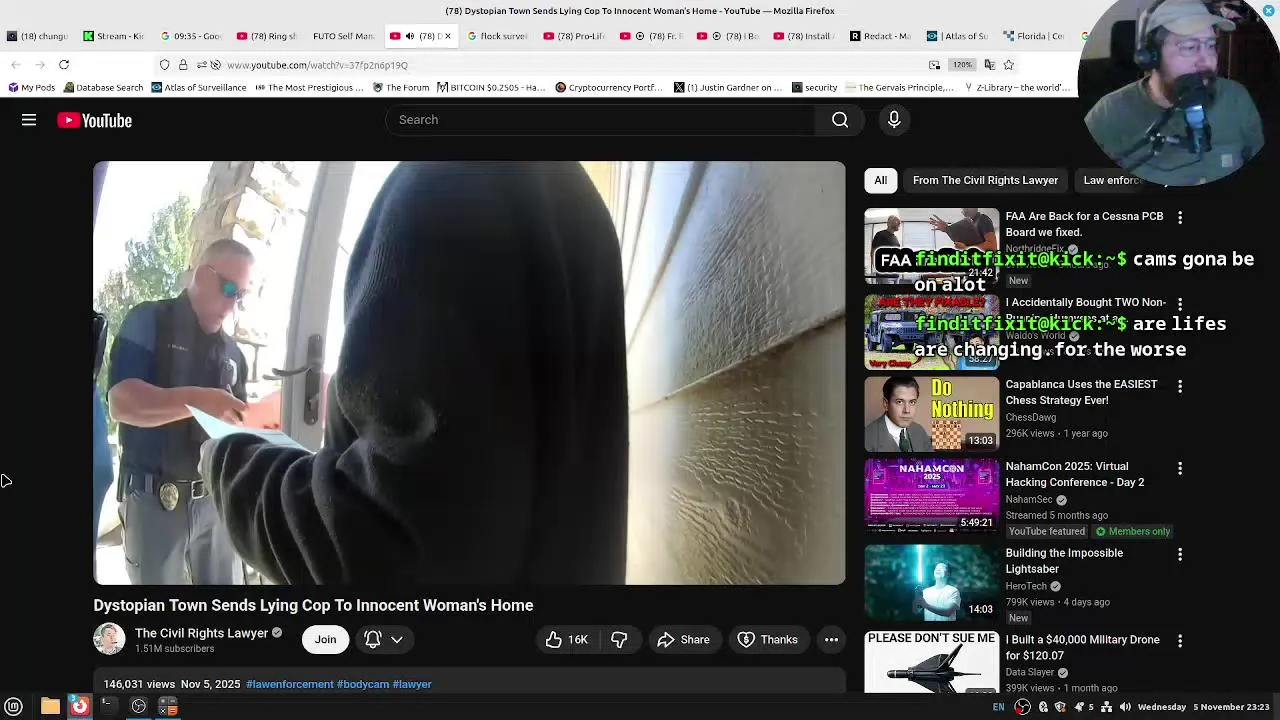Image resolution: width=1280 pixels, height=720 pixels.
Task: Click the notification bell icon
Action: (x=373, y=639)
